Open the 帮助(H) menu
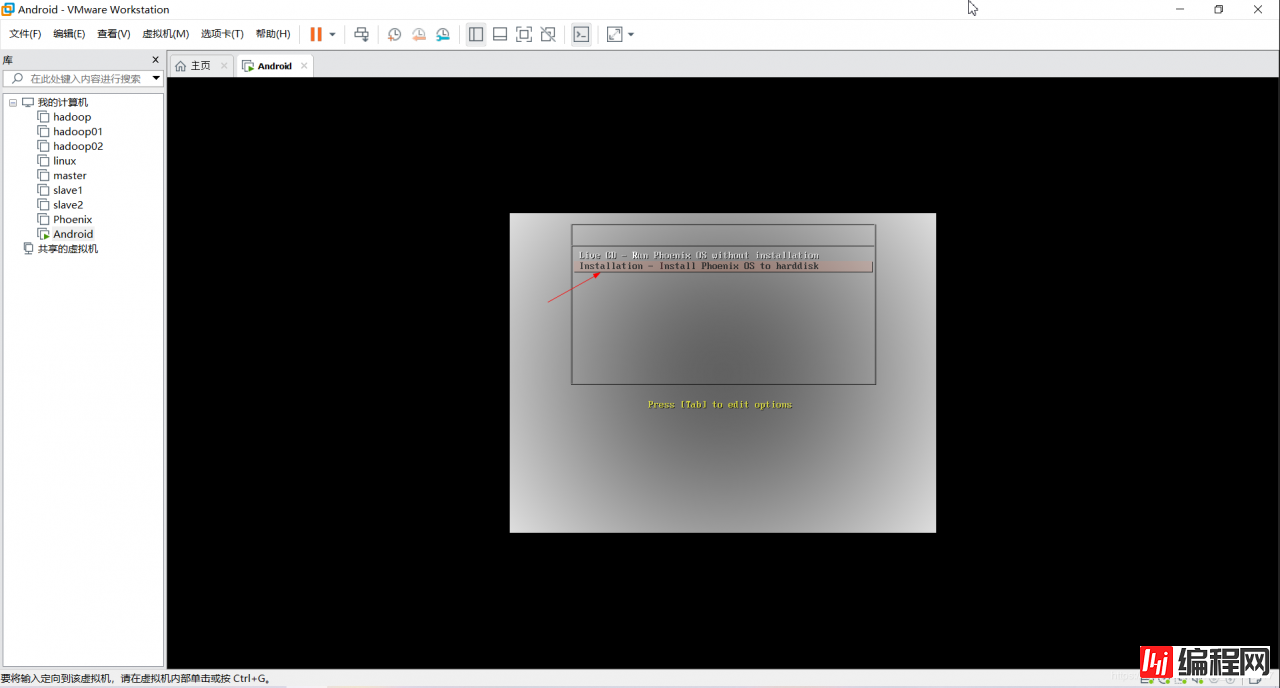This screenshot has width=1280, height=688. tap(273, 34)
